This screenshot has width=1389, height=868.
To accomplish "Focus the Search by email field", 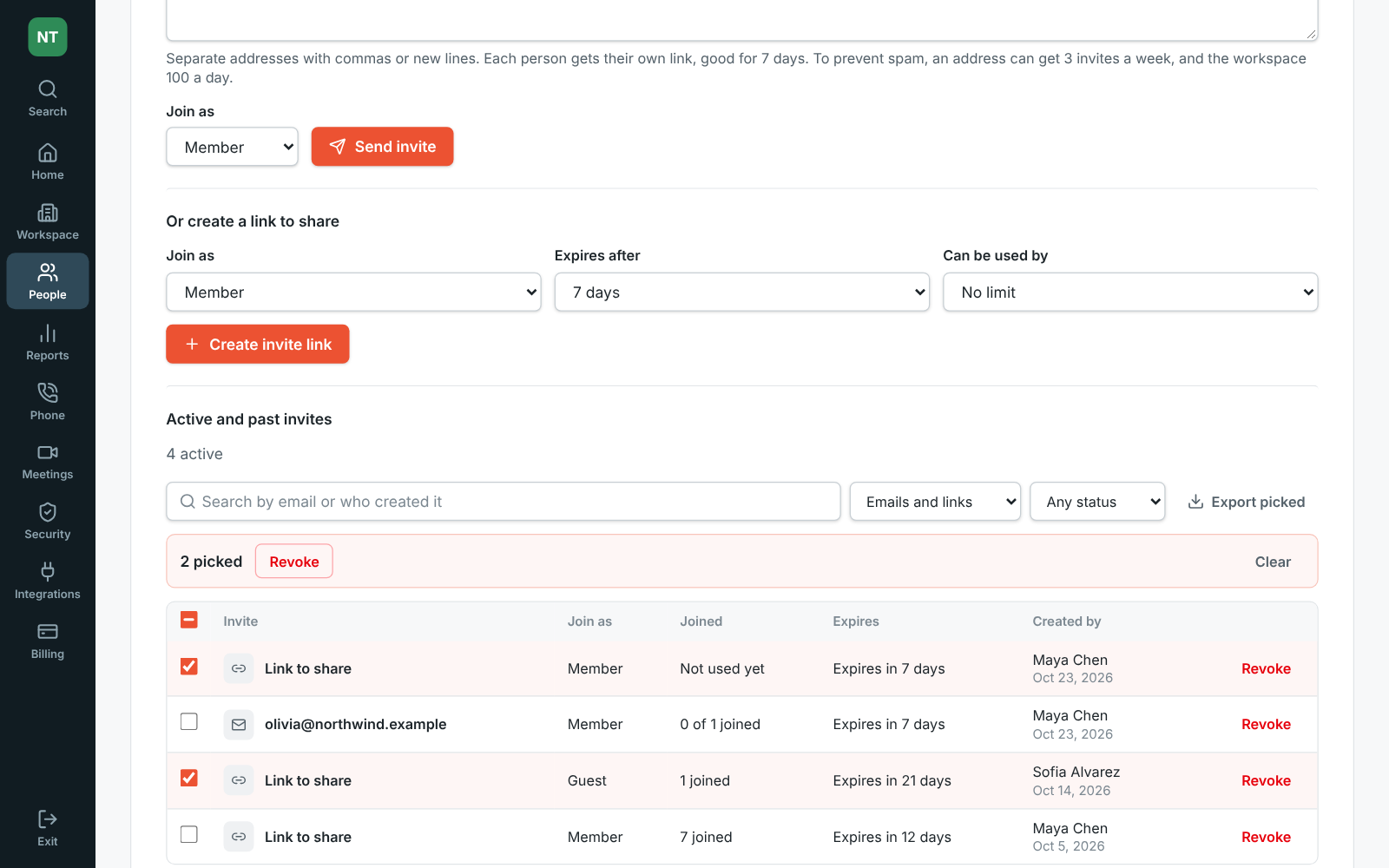I will tap(504, 502).
